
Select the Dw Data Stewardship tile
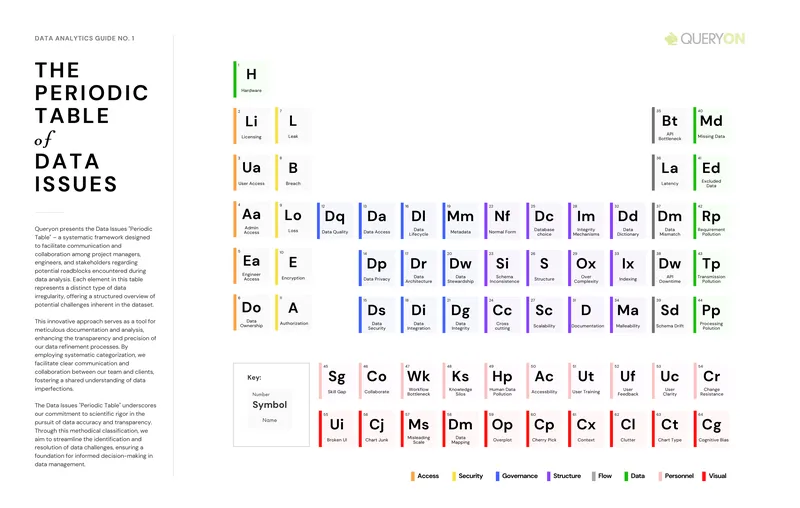pyautogui.click(x=461, y=268)
